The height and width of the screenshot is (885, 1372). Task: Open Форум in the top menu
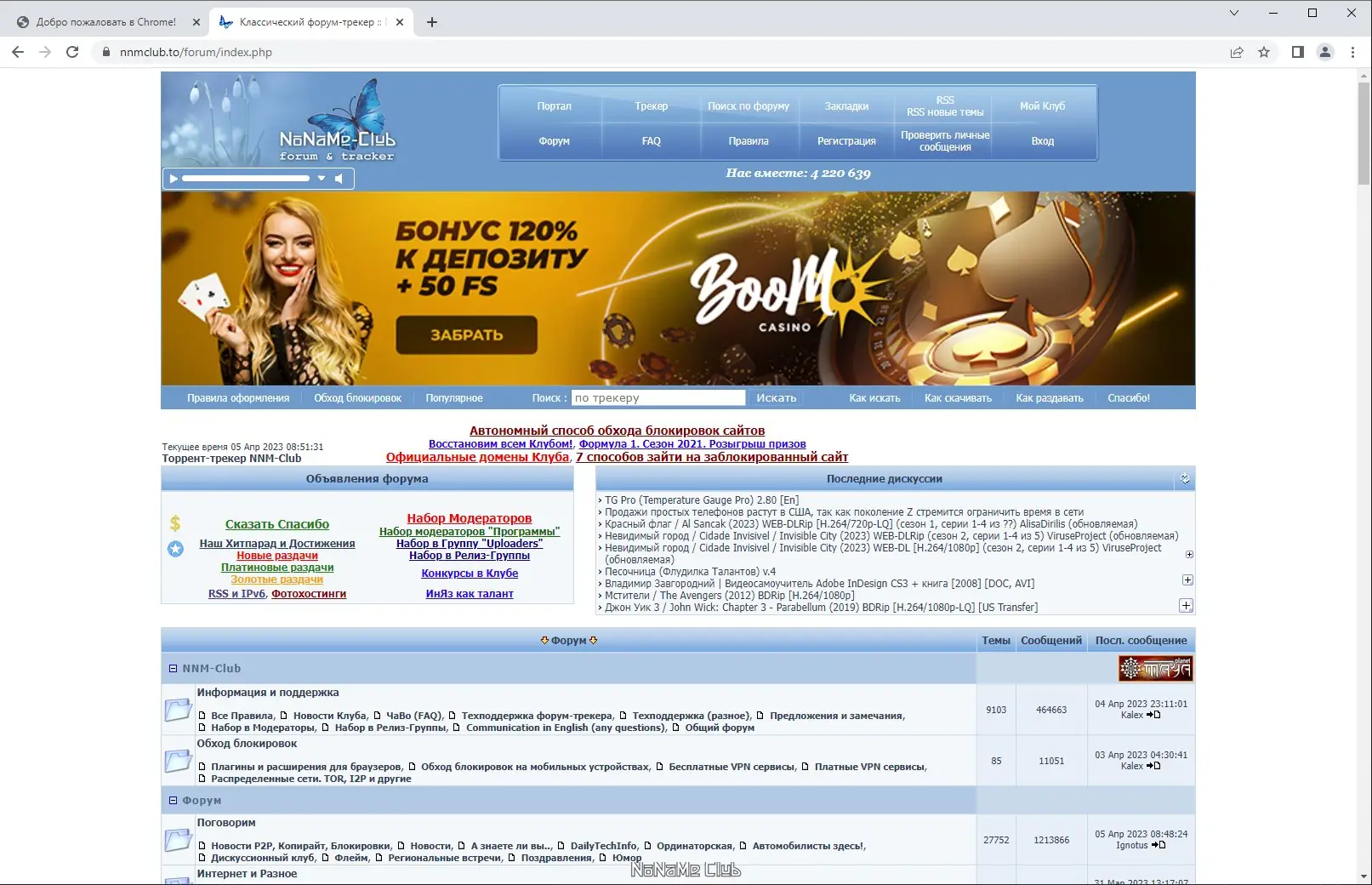[x=554, y=141]
